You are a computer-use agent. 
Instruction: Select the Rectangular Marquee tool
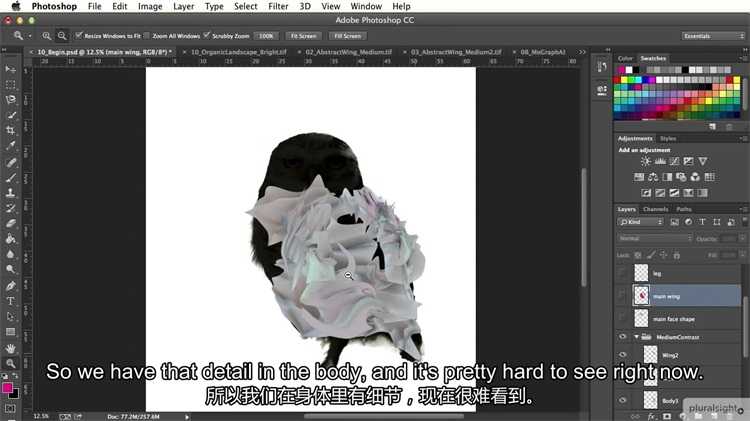10,85
